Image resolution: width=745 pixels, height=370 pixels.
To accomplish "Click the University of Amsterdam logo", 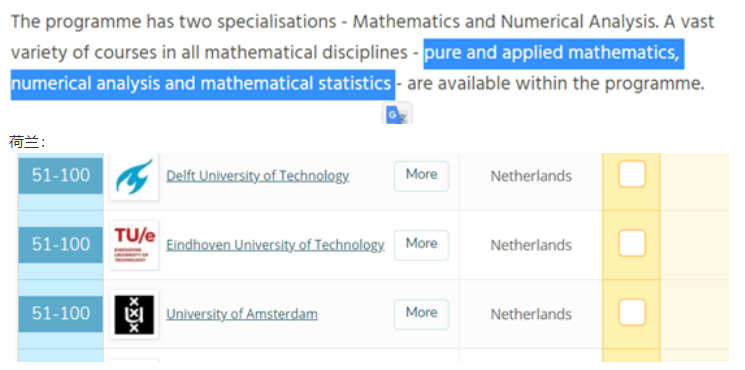I will click(x=134, y=314).
